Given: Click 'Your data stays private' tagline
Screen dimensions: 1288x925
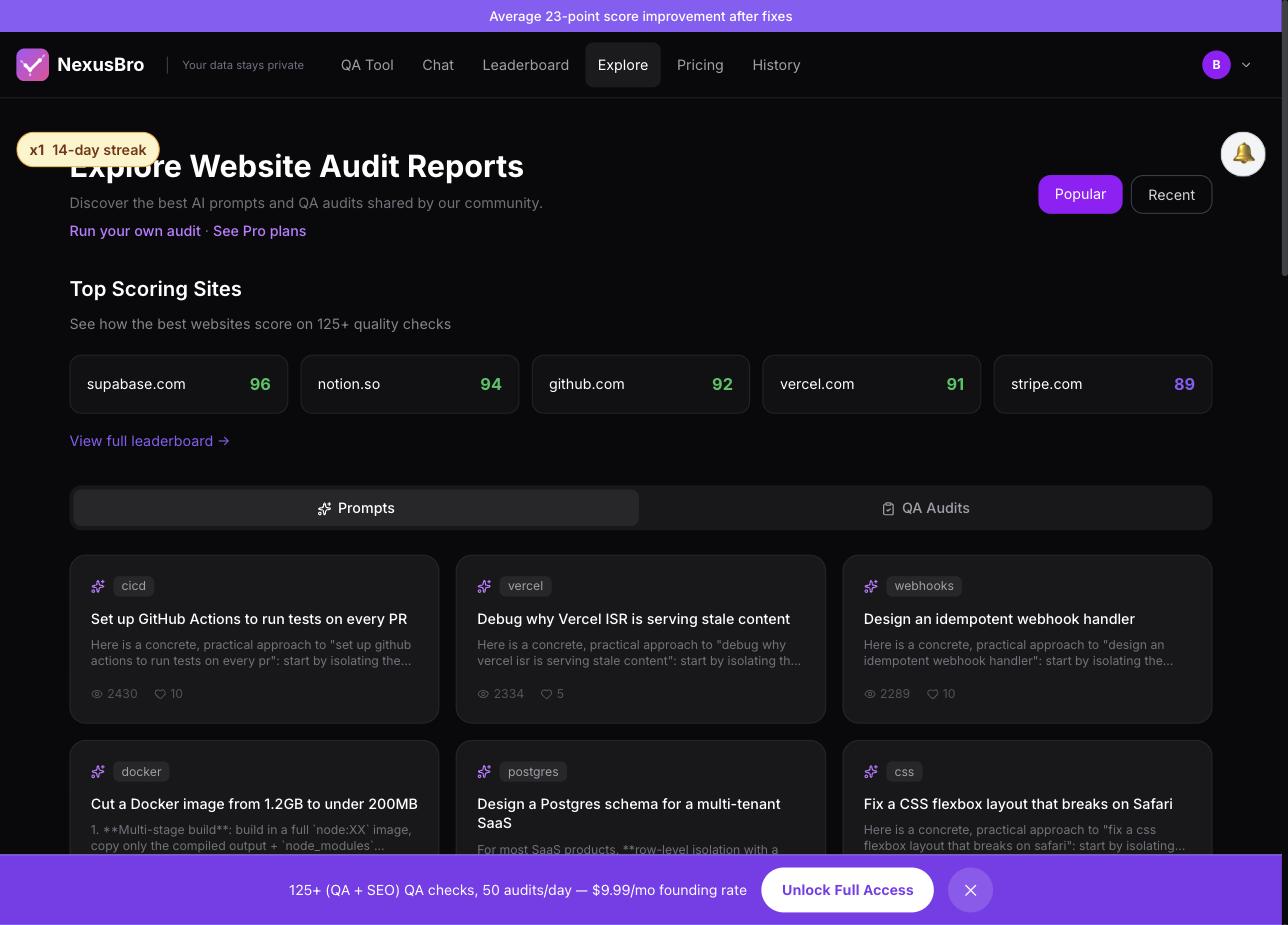Looking at the screenshot, I should 243,65.
